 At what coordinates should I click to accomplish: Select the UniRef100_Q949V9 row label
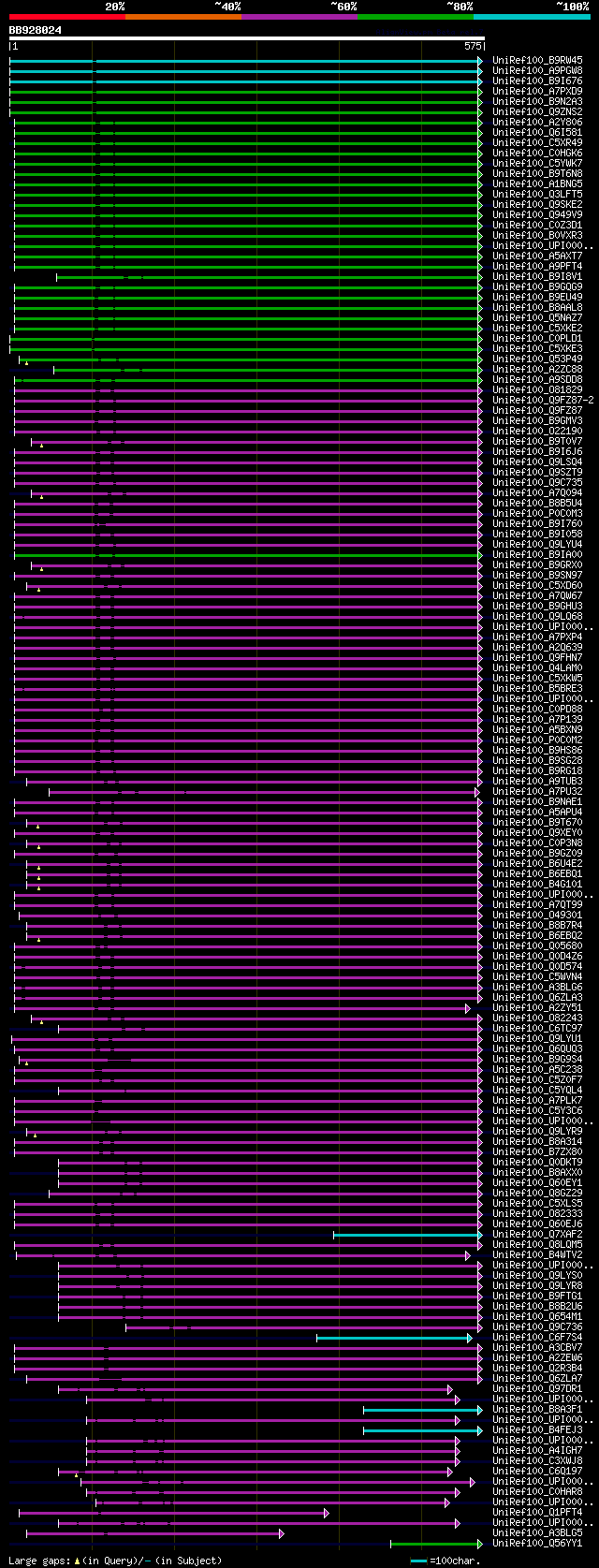(537, 214)
